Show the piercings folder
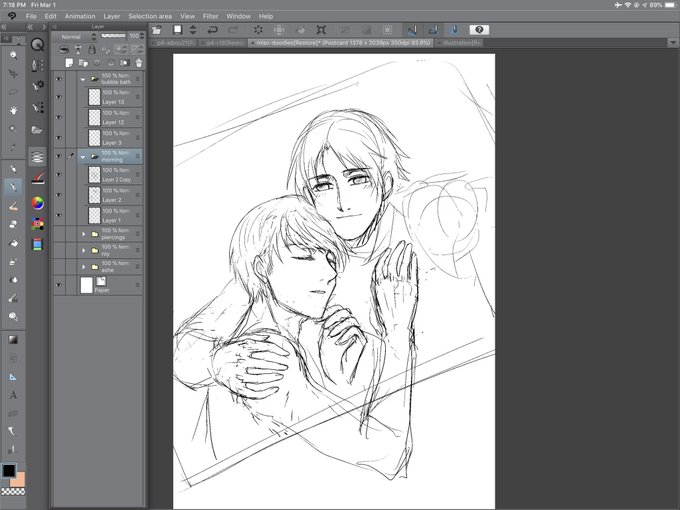 click(x=59, y=234)
